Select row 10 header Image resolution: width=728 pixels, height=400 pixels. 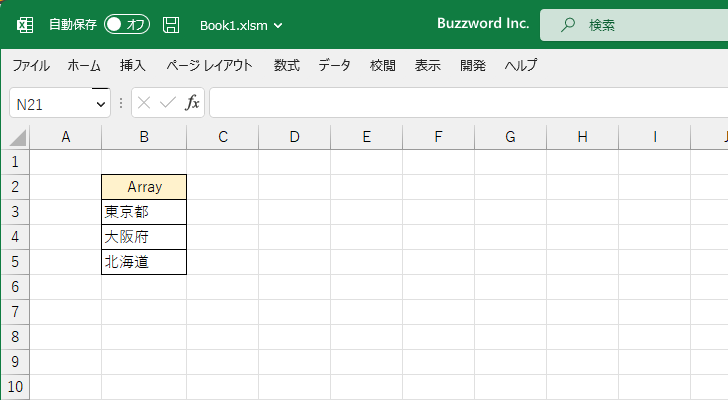tap(15, 387)
